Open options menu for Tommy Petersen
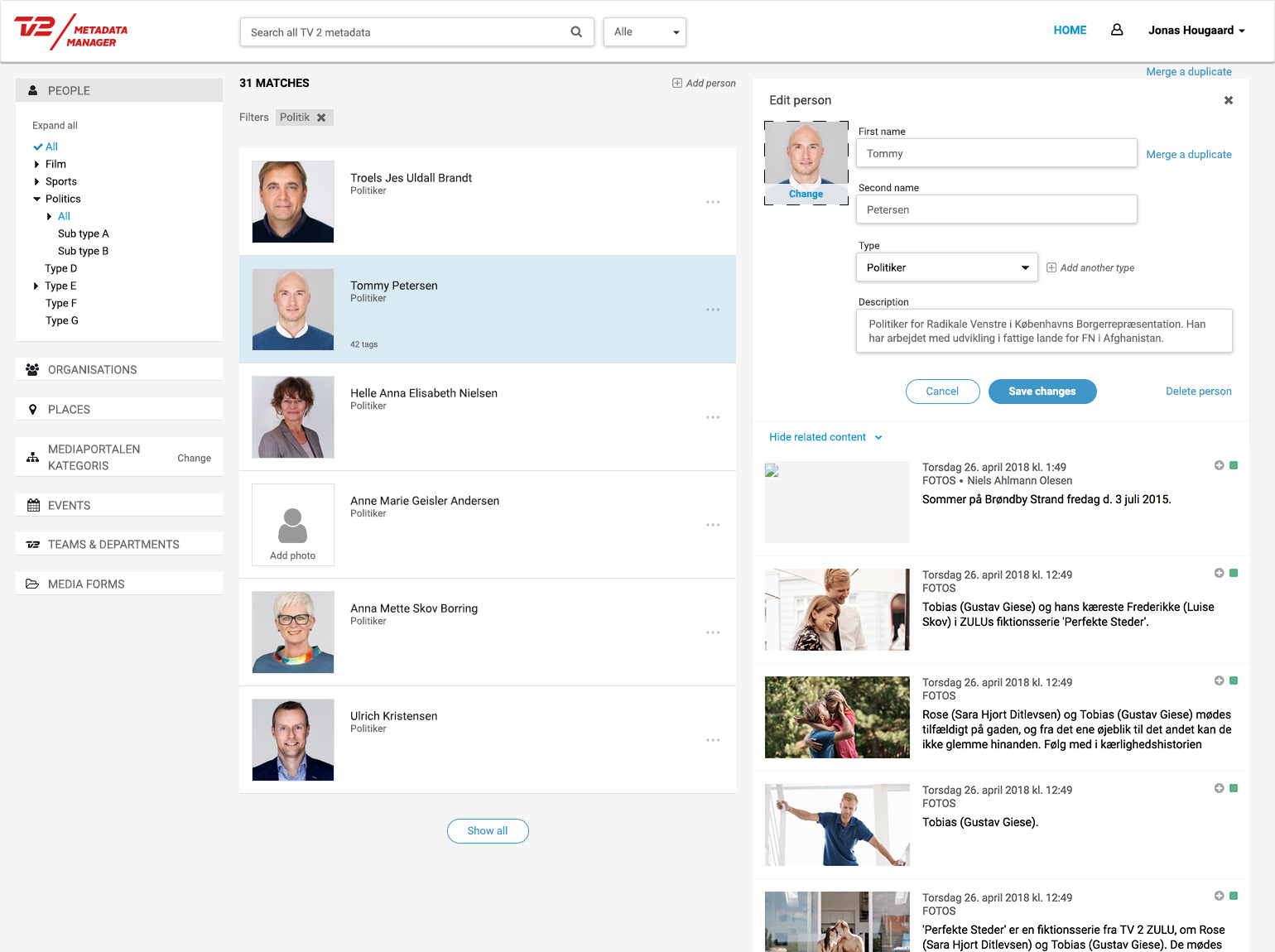Viewport: 1275px width, 952px height. click(x=713, y=310)
